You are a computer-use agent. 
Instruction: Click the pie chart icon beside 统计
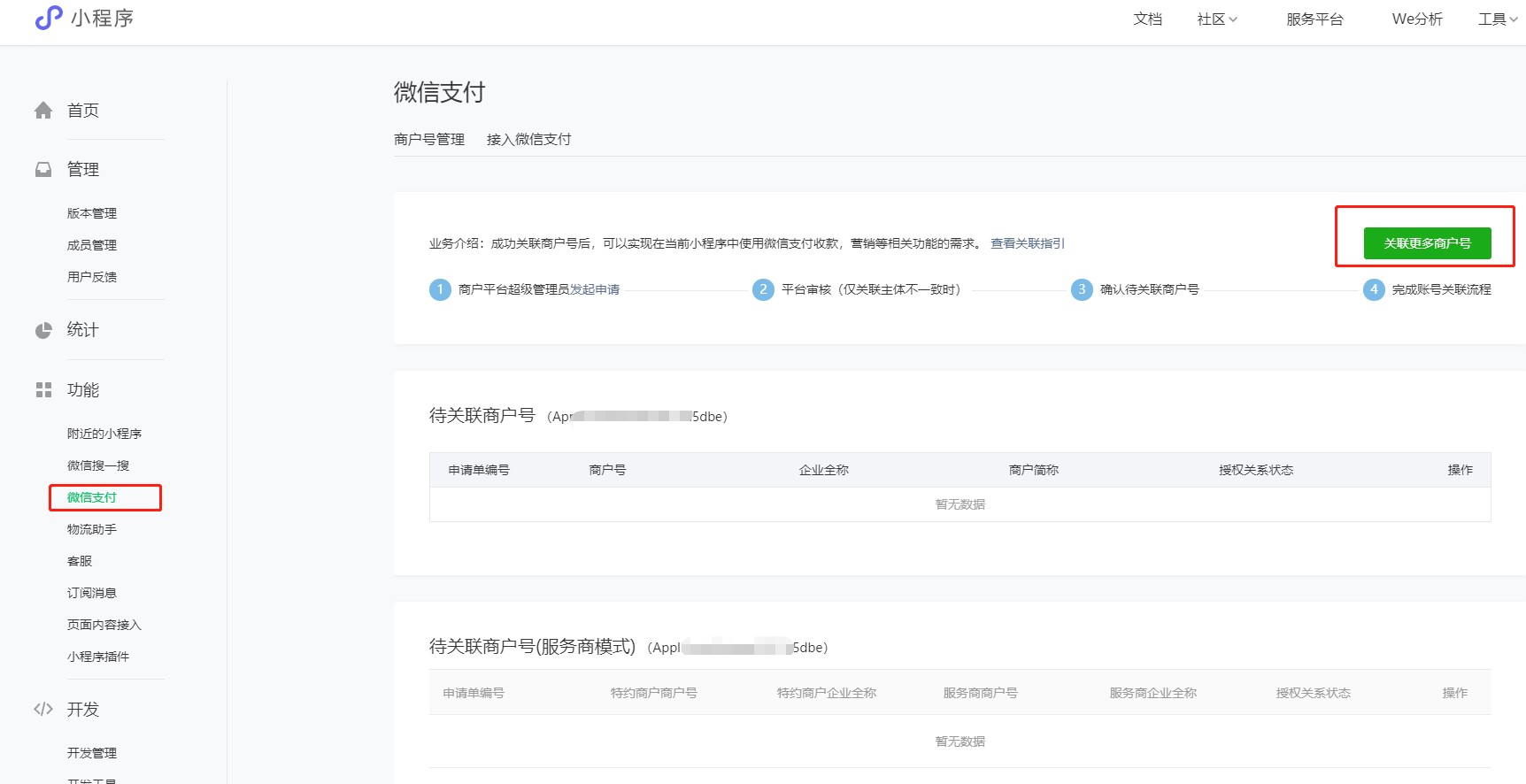pyautogui.click(x=43, y=330)
